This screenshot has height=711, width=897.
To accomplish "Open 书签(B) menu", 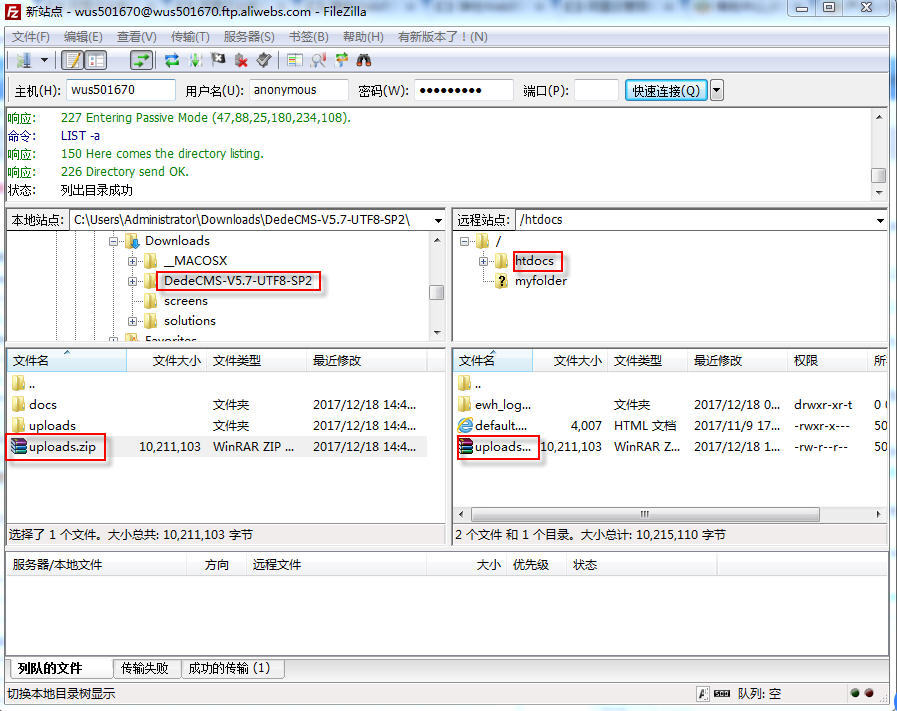I will click(308, 37).
